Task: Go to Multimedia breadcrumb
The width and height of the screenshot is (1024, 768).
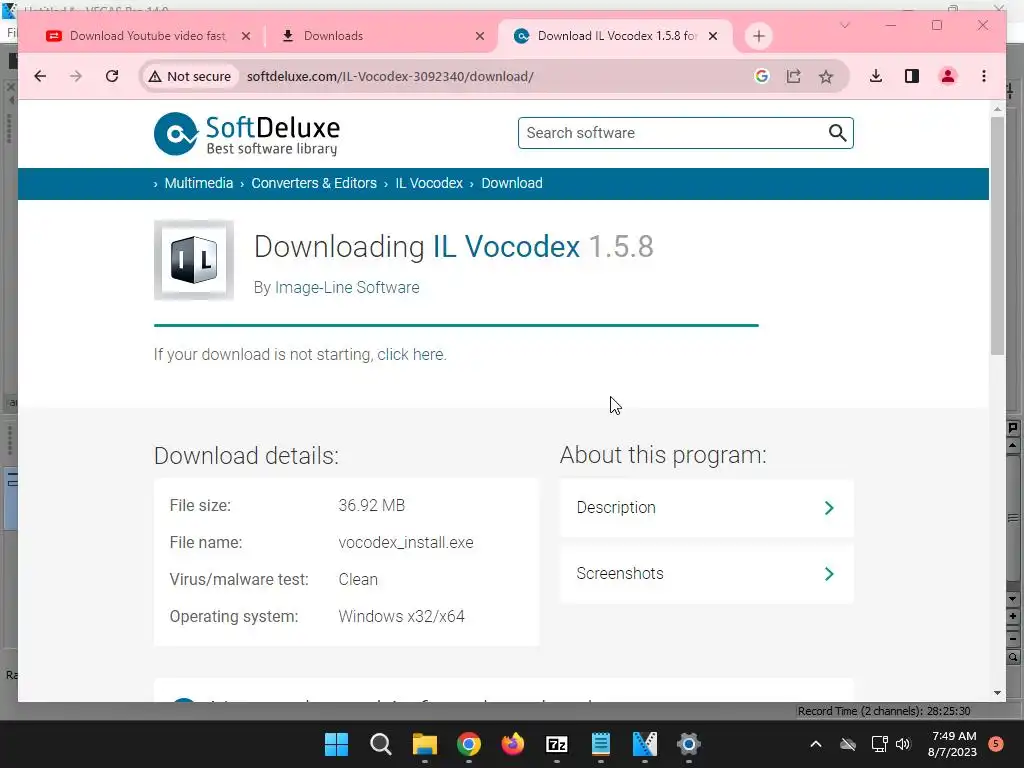Action: click(199, 184)
